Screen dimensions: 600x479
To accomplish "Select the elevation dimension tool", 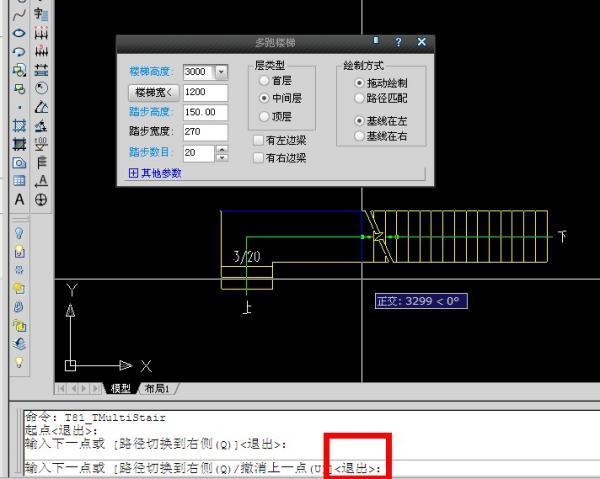I will (41, 144).
